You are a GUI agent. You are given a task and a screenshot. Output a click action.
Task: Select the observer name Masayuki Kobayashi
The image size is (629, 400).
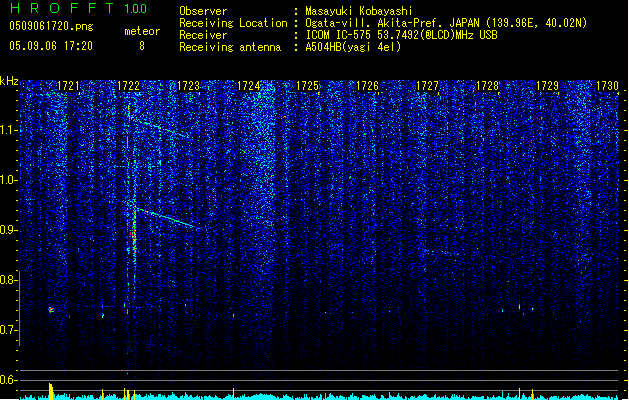359,11
